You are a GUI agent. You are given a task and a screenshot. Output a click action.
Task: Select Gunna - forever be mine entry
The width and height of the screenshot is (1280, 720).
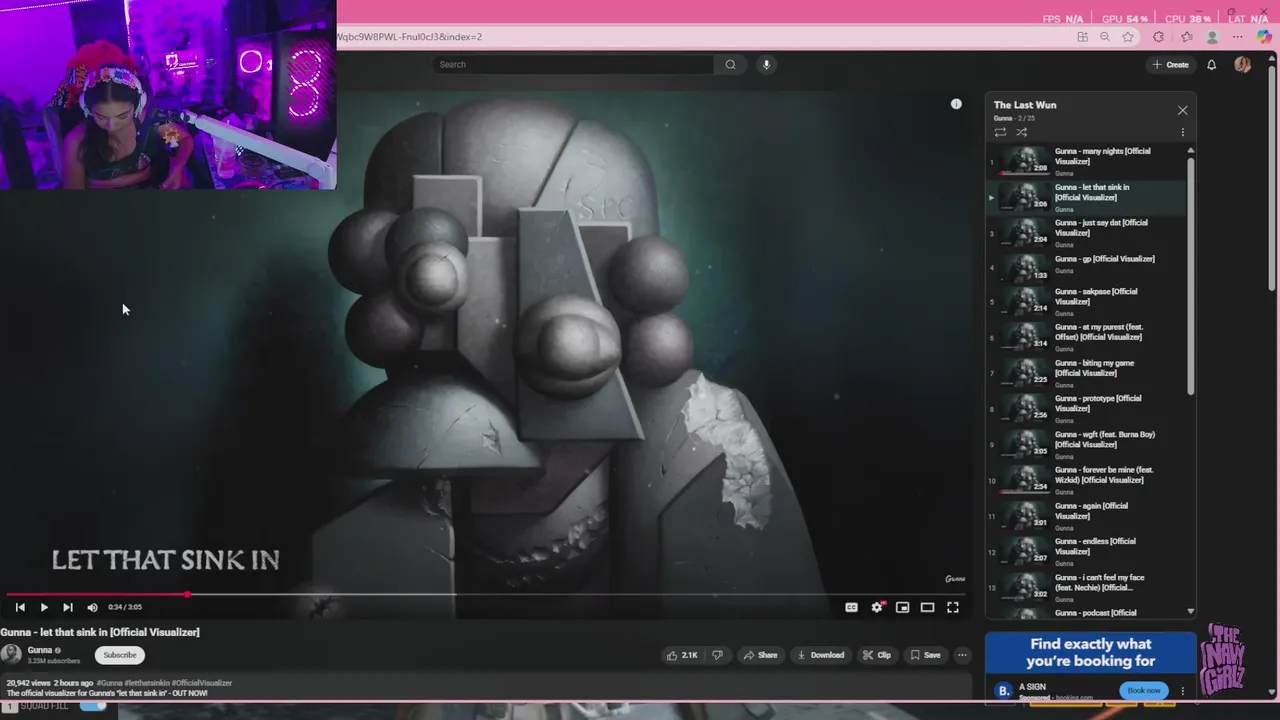[x=1087, y=480]
